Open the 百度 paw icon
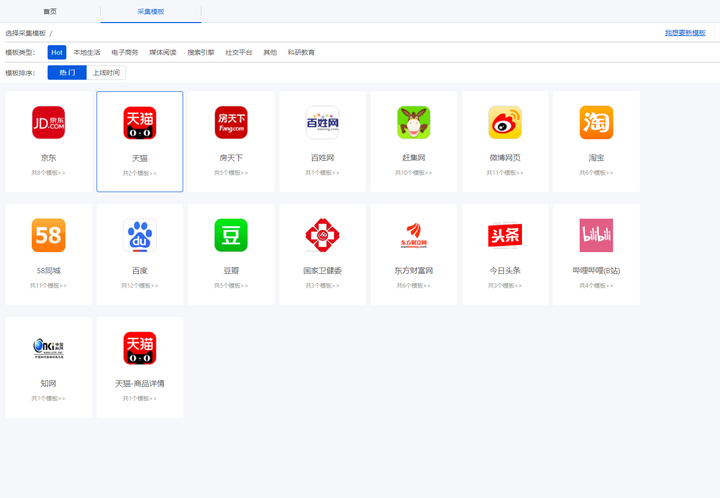The image size is (720, 498). (x=140, y=235)
